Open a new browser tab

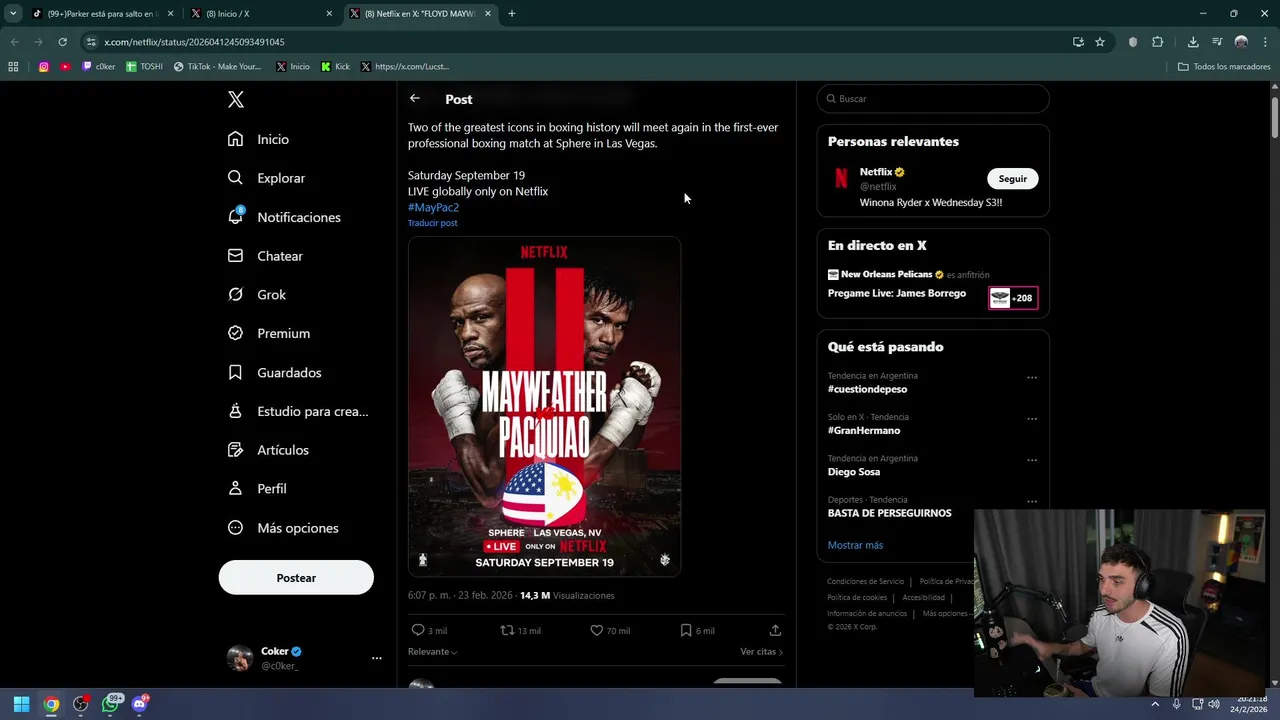click(x=512, y=14)
